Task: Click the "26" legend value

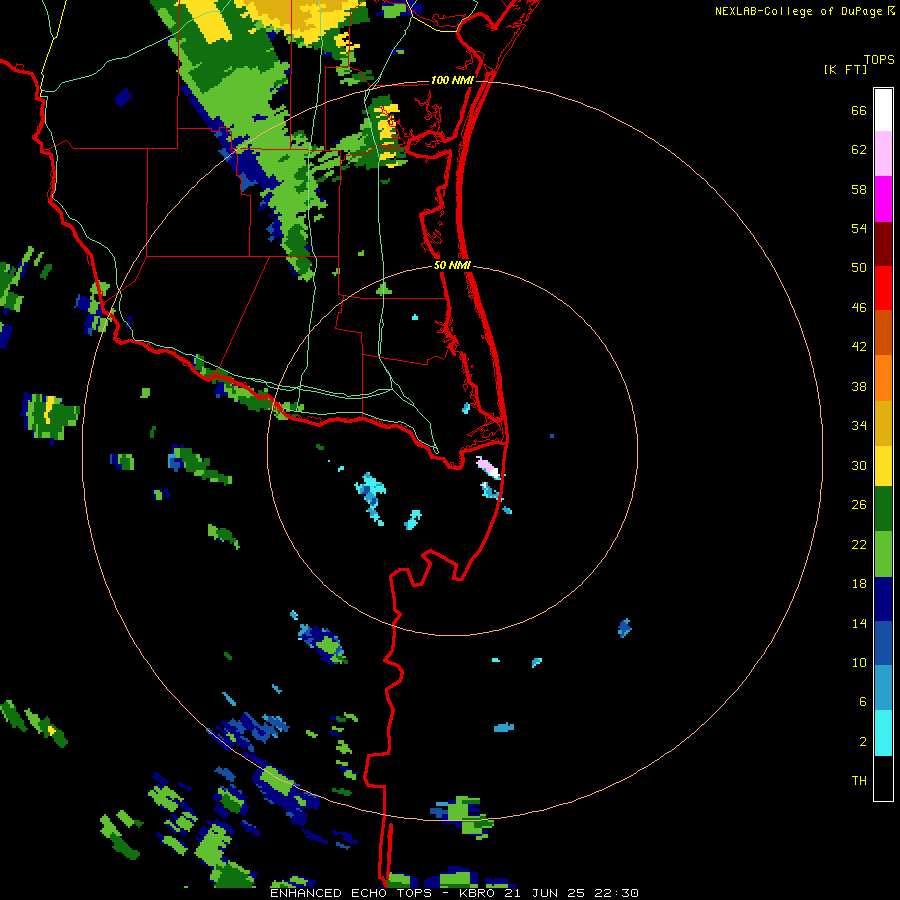Action: coord(859,505)
